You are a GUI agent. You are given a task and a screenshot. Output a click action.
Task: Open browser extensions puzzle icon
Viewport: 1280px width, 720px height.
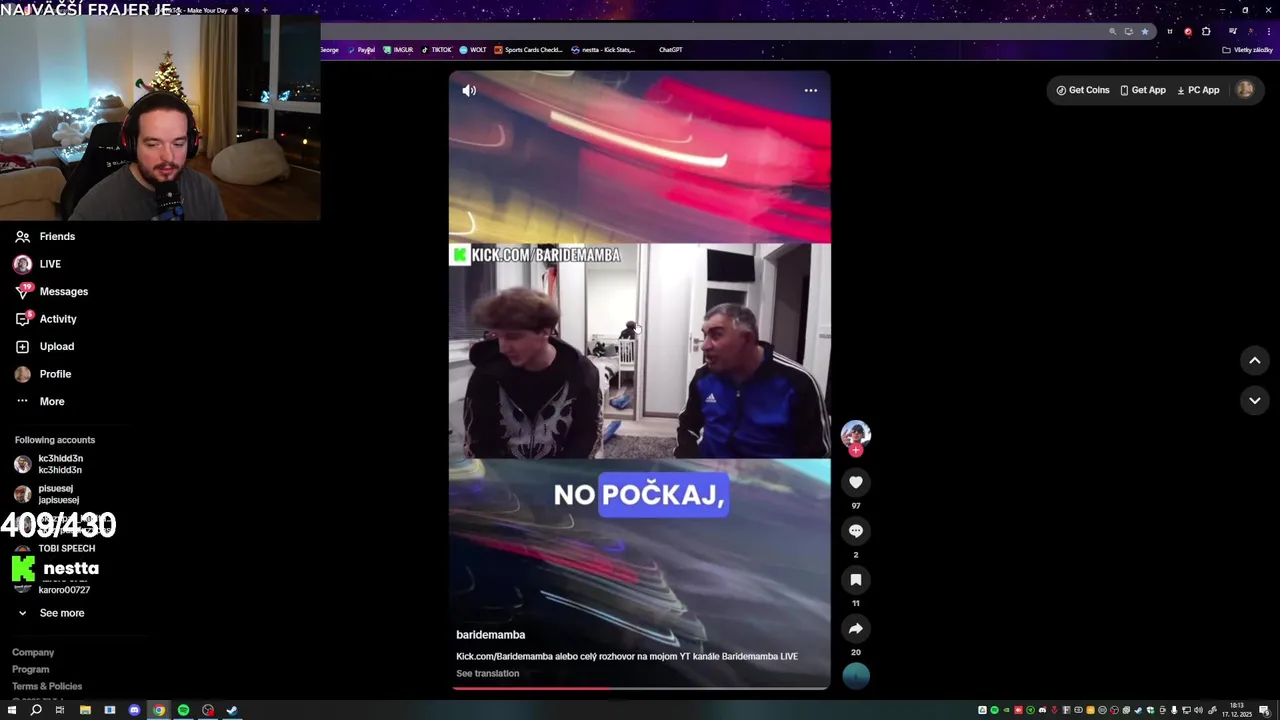click(1206, 32)
